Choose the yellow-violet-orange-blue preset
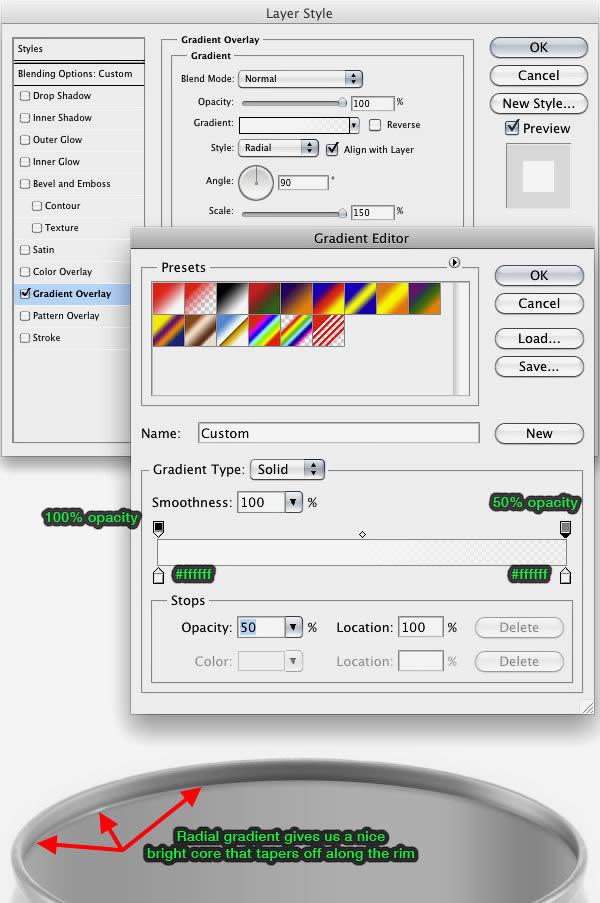Viewport: 600px width, 903px height. (x=169, y=331)
